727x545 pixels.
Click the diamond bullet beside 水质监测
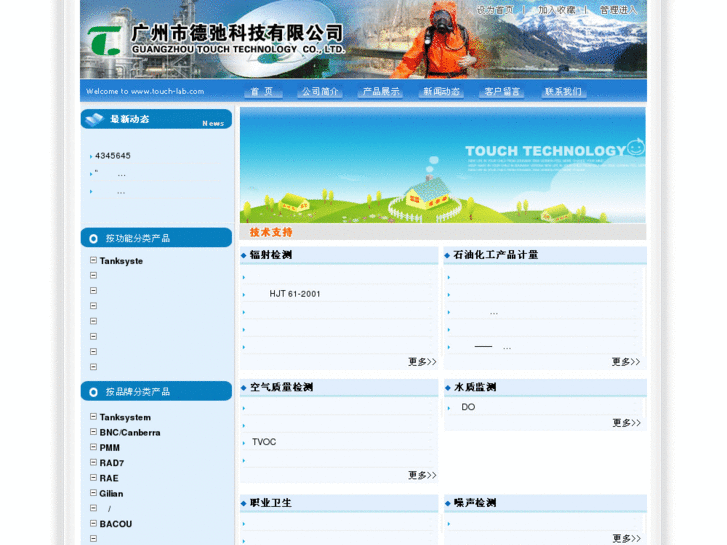click(447, 388)
